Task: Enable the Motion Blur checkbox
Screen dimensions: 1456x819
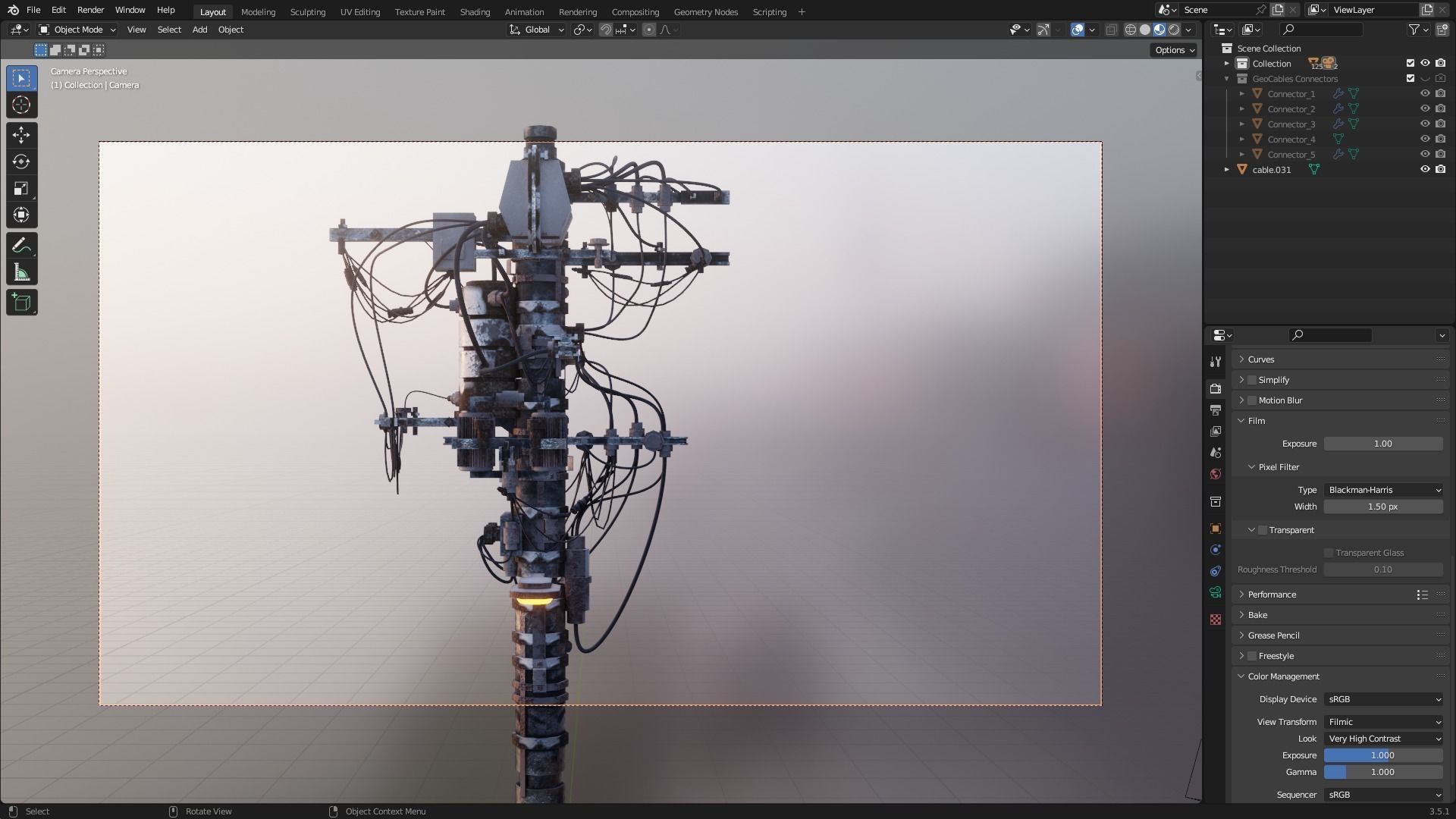Action: coord(1252,400)
